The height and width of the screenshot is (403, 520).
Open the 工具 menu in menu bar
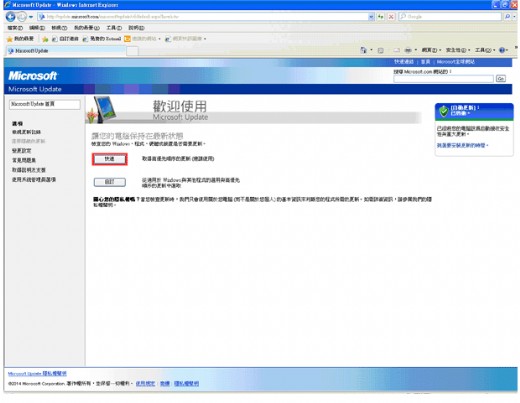pos(114,28)
